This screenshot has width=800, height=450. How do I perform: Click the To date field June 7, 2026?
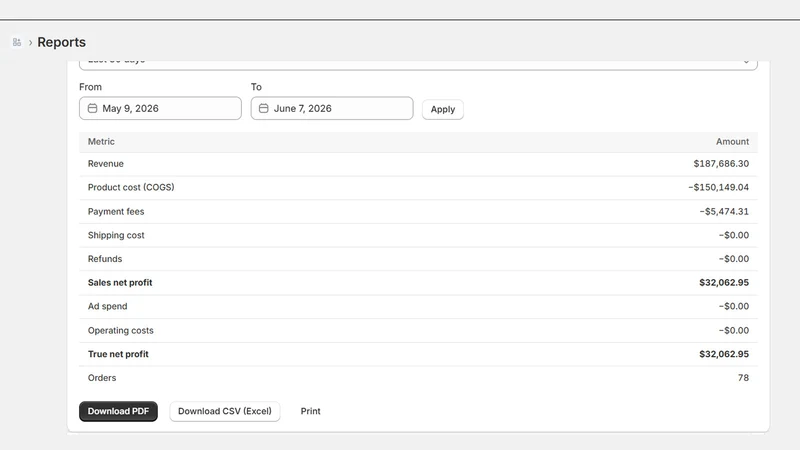click(332, 108)
